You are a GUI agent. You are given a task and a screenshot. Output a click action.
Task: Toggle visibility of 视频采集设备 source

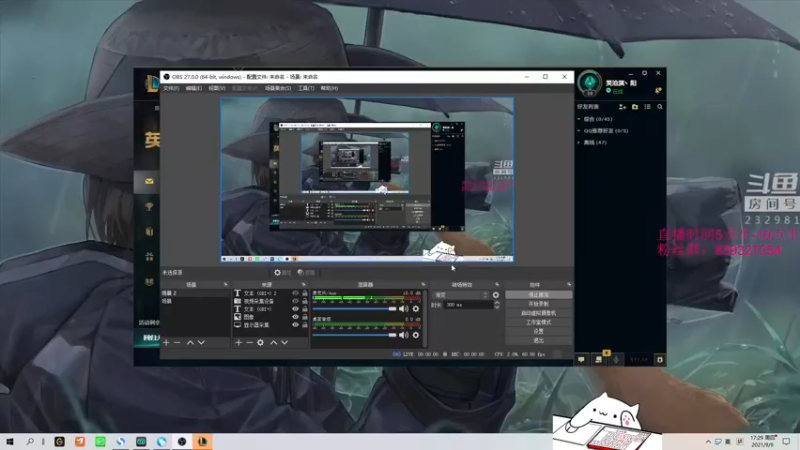(x=295, y=301)
